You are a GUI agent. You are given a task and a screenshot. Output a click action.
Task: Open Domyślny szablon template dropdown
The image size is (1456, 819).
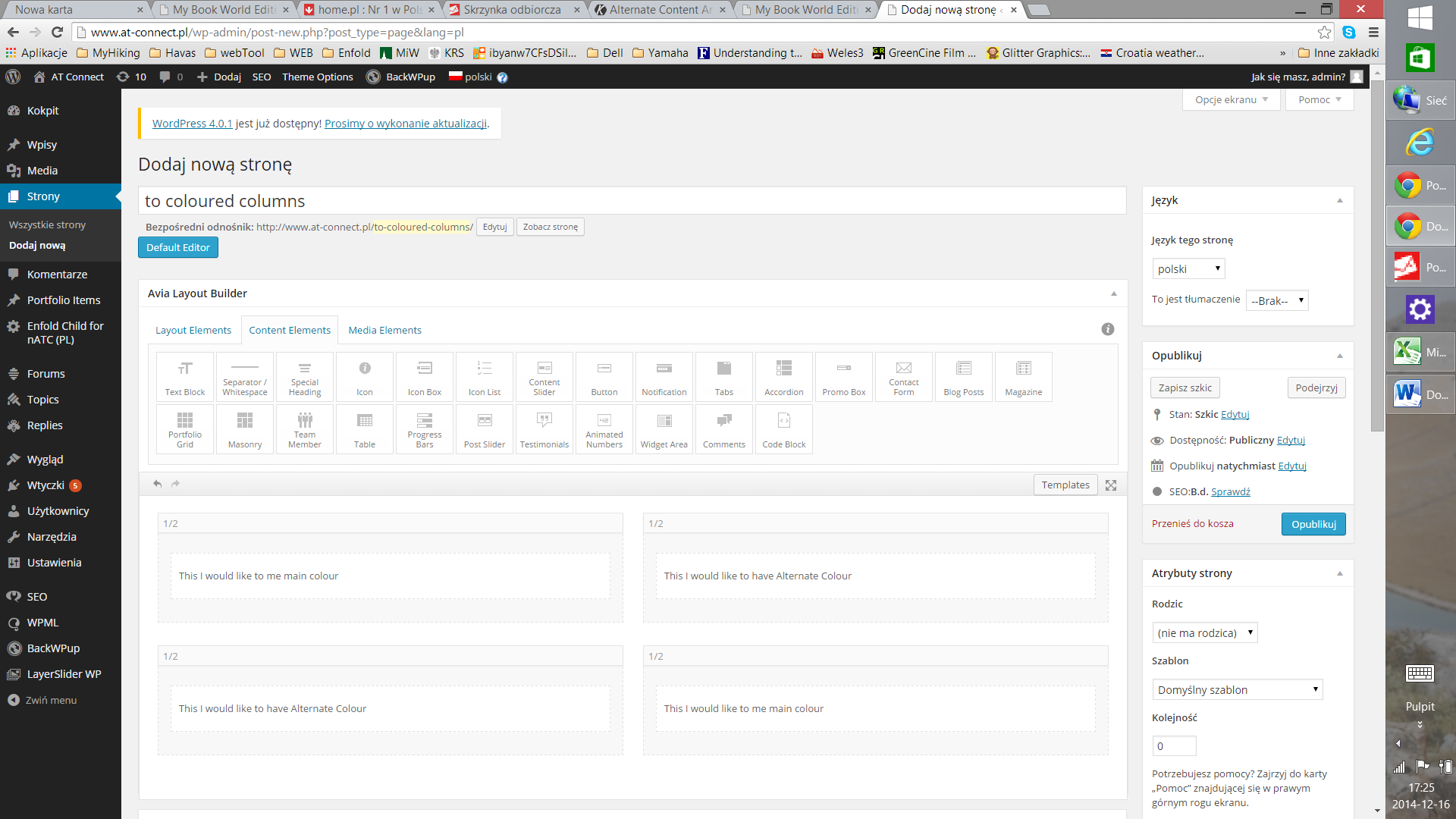pyautogui.click(x=1238, y=689)
